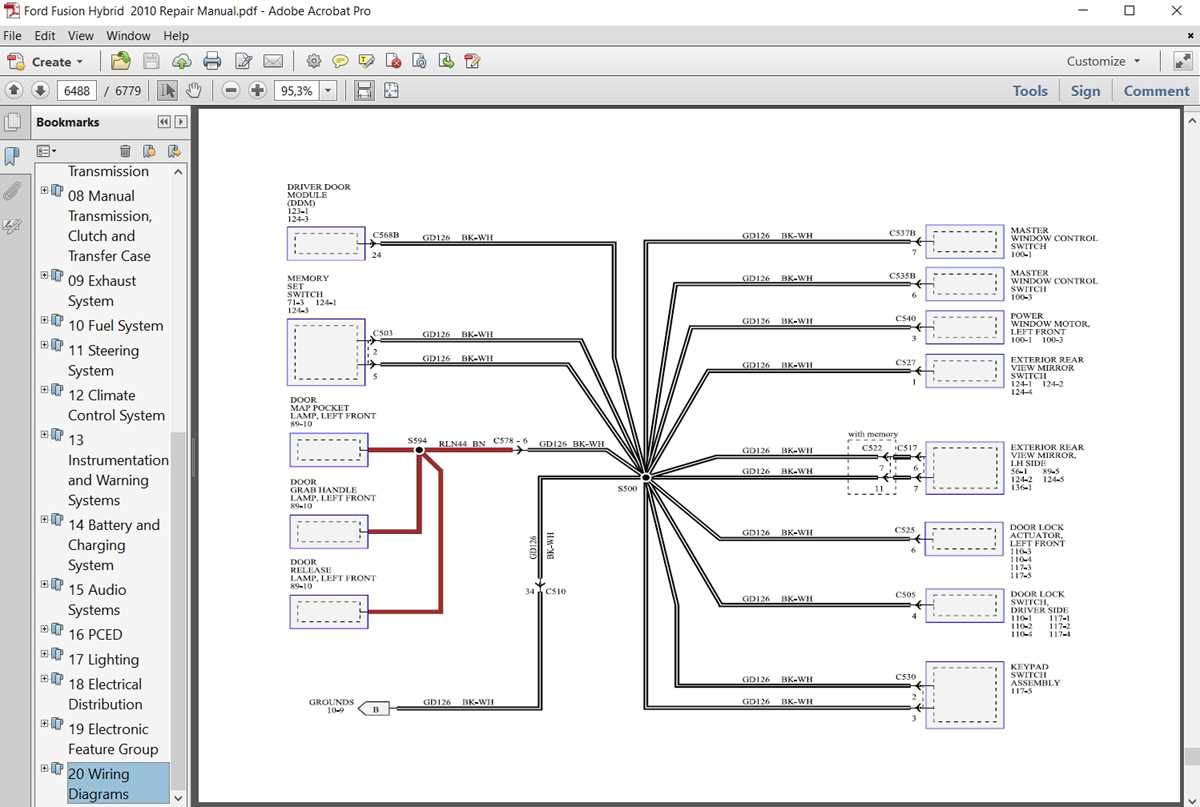Expand the 12 Climate Control System bookmark
The height and width of the screenshot is (807, 1200).
click(44, 390)
